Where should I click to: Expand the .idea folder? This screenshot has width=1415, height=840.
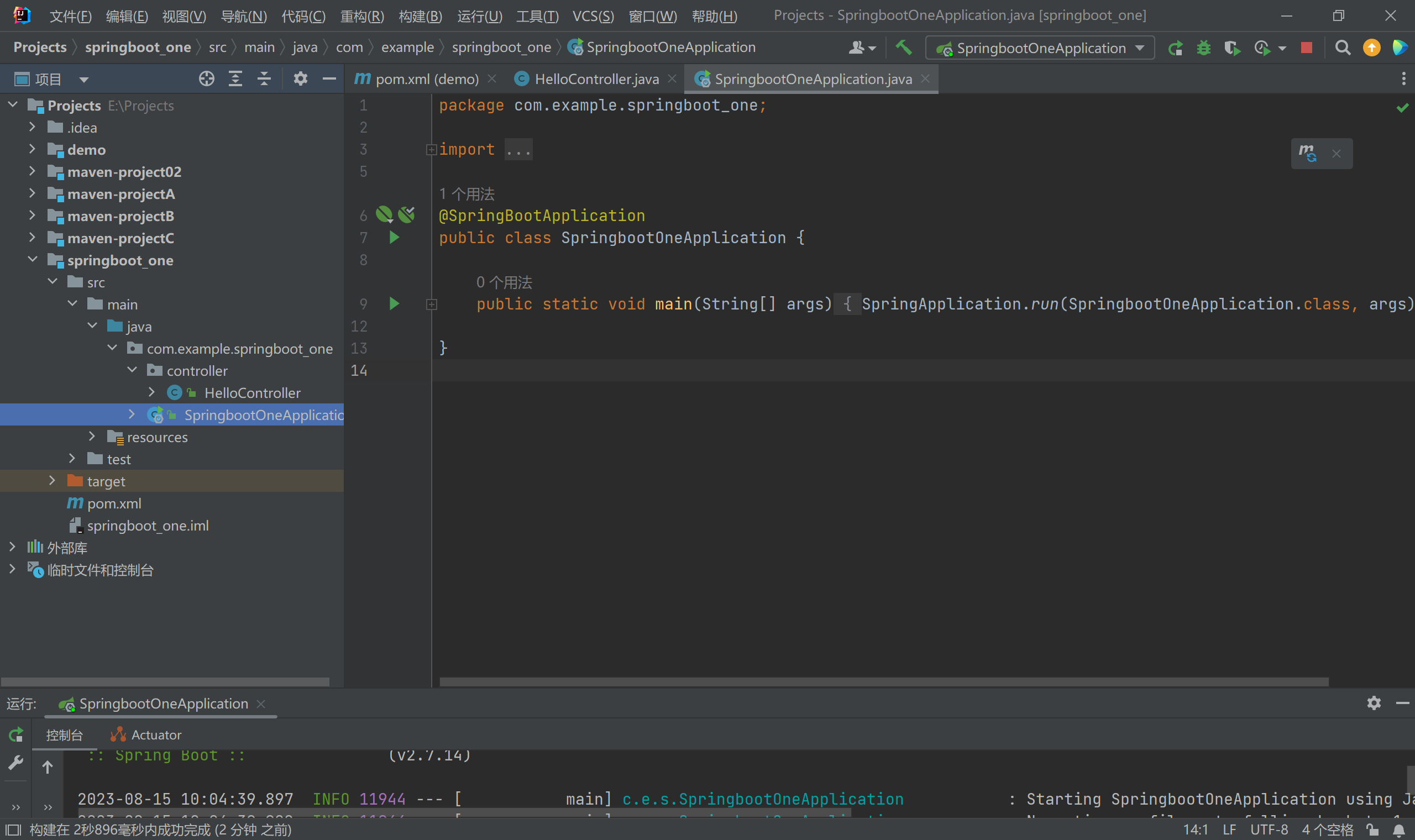click(32, 127)
